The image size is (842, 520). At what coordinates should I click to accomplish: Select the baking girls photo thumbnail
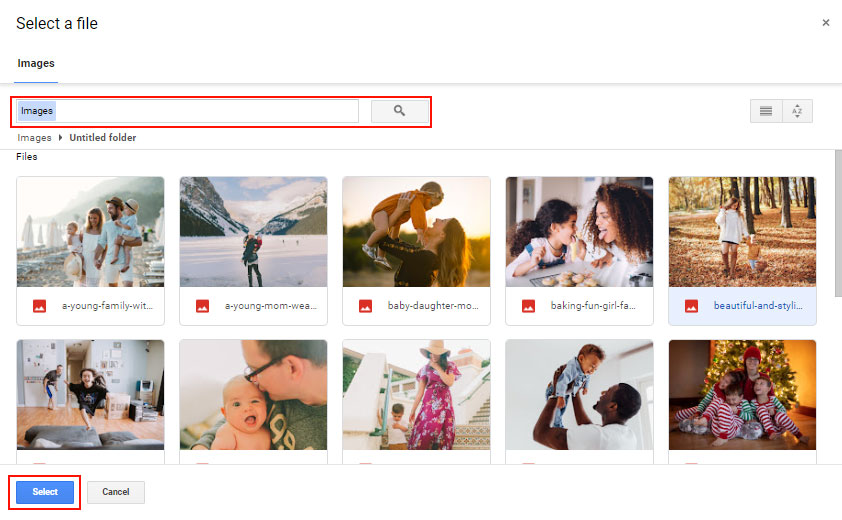pyautogui.click(x=579, y=232)
